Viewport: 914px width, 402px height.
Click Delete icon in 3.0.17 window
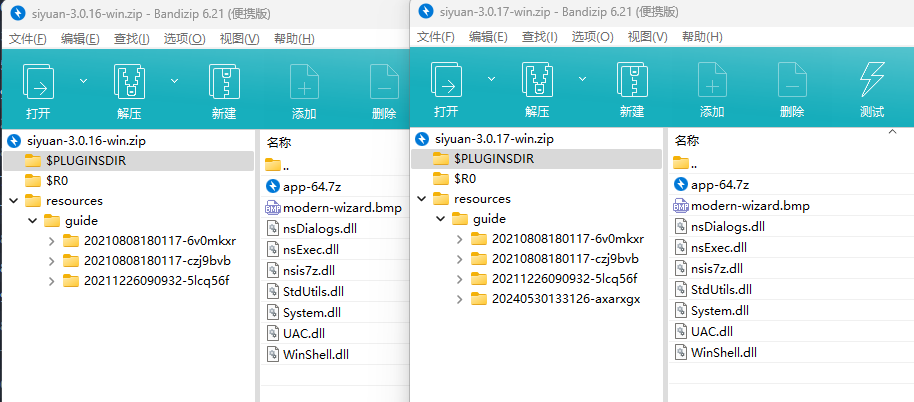792,80
